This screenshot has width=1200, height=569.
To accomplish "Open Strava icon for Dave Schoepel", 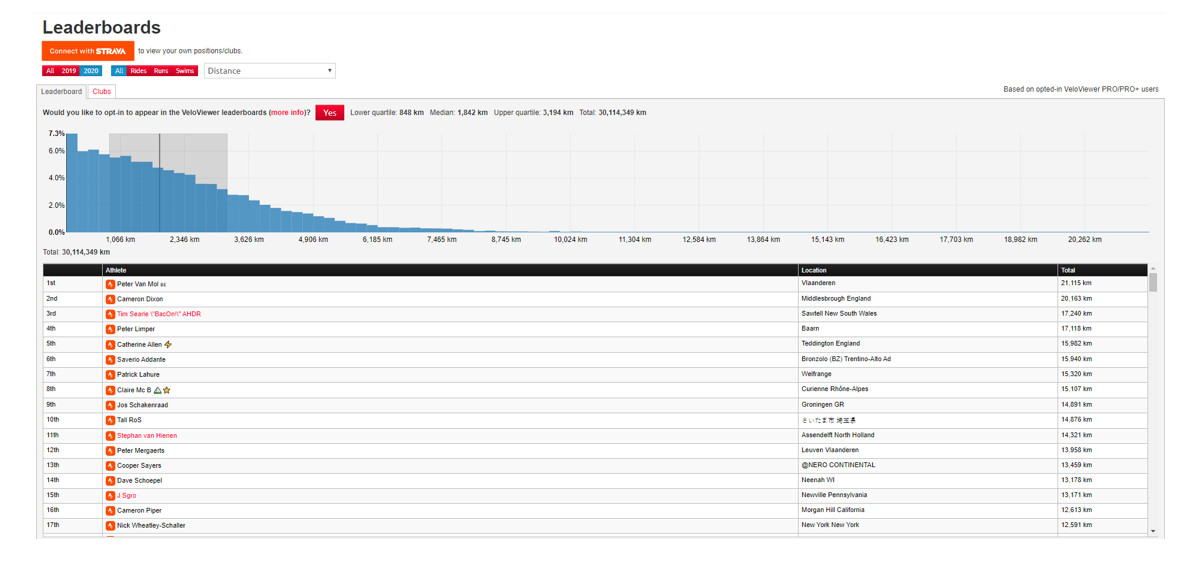I will [110, 480].
